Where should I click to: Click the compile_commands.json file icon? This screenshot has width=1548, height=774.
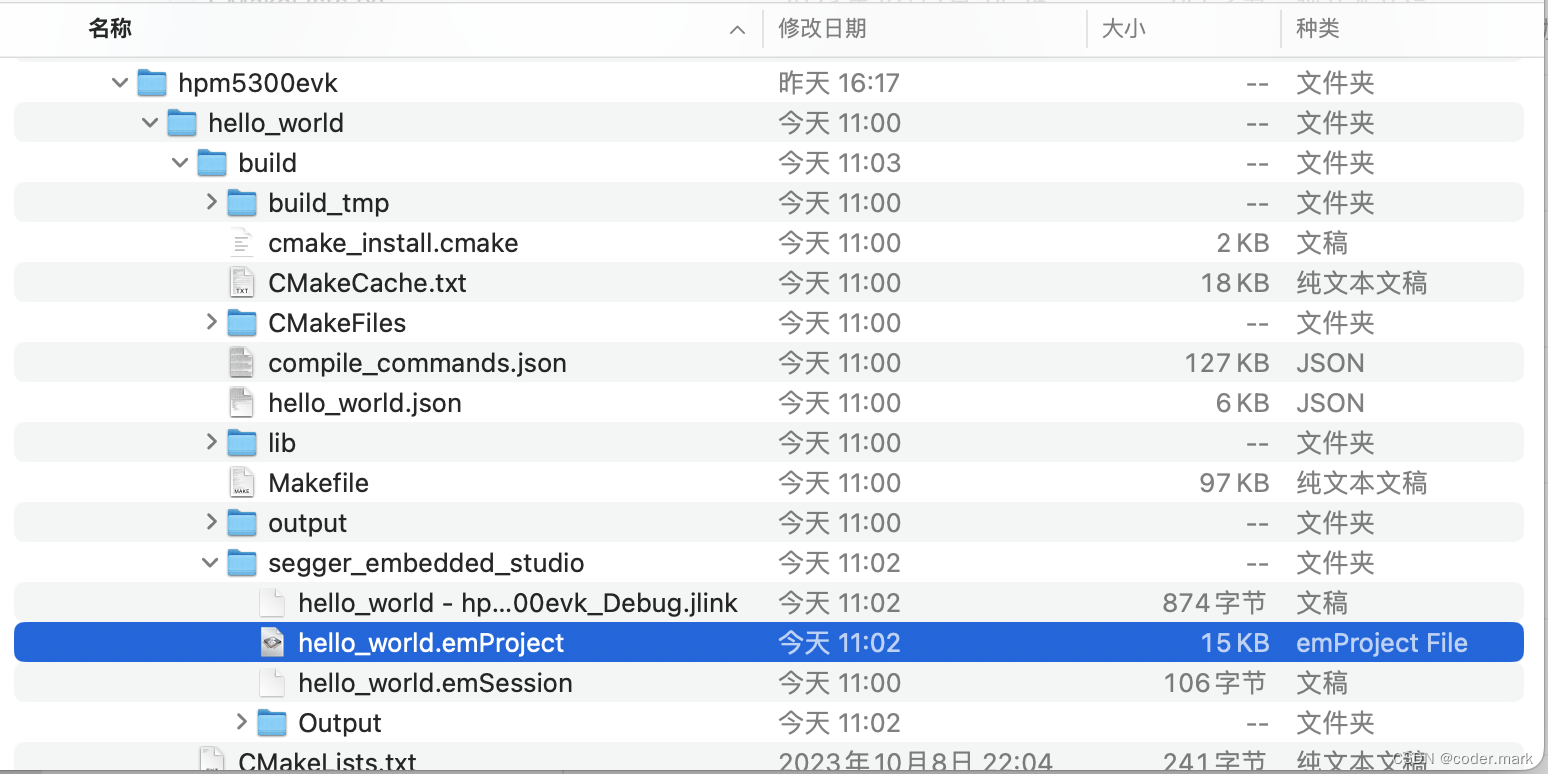point(241,362)
